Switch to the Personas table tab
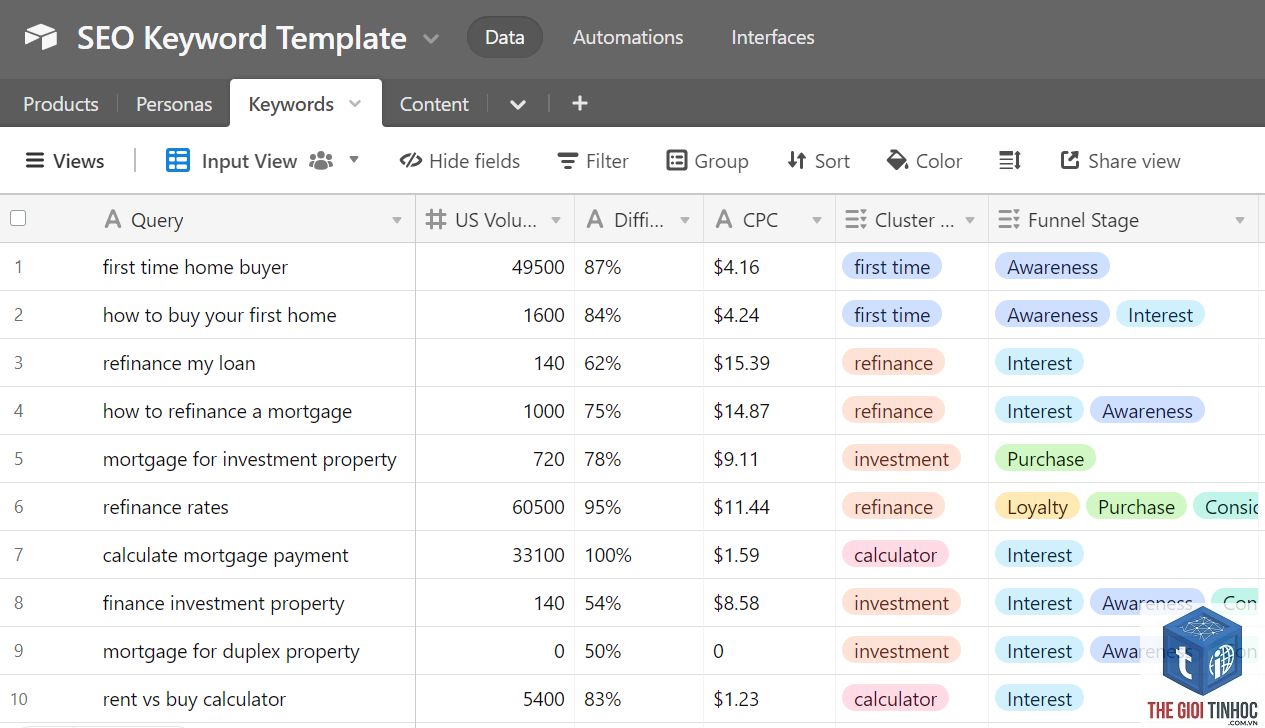 pos(174,104)
